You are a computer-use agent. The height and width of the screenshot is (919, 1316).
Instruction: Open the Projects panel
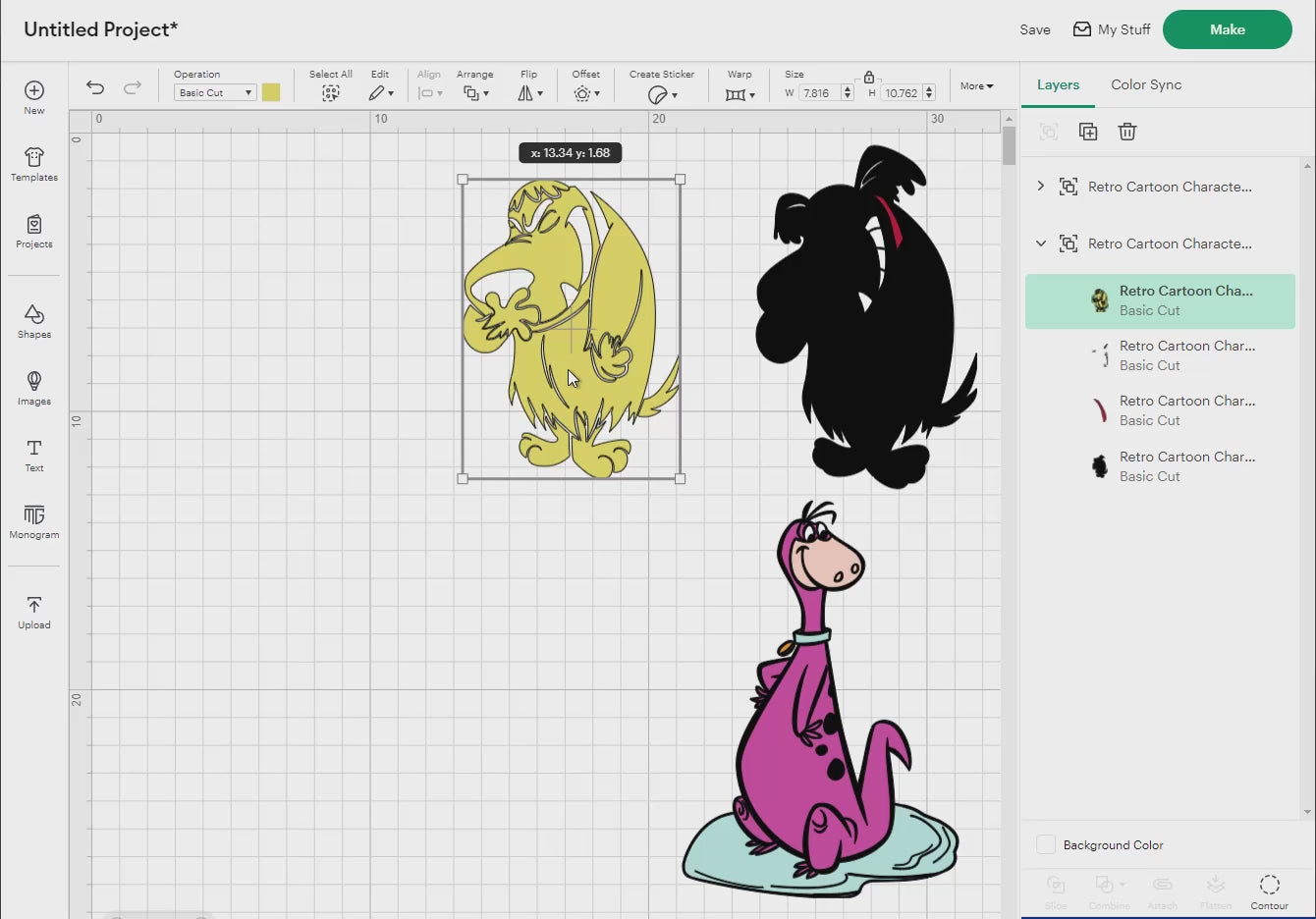34,231
